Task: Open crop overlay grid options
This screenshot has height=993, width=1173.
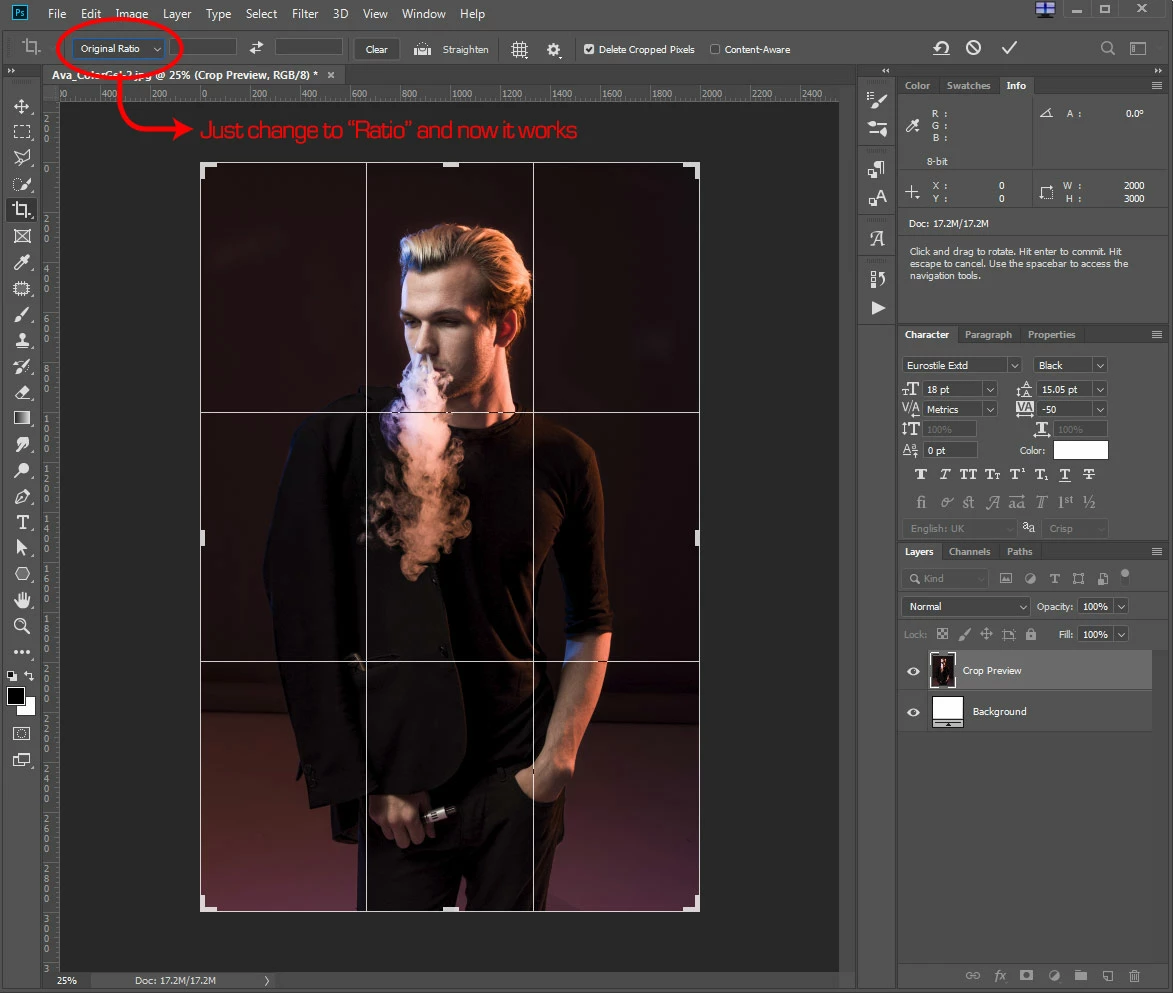Action: tap(519, 49)
